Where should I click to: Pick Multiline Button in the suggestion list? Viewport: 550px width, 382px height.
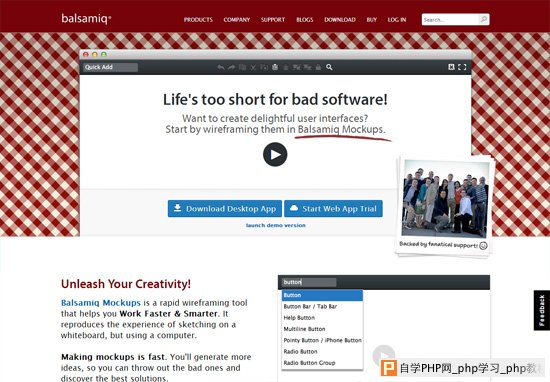(x=322, y=329)
